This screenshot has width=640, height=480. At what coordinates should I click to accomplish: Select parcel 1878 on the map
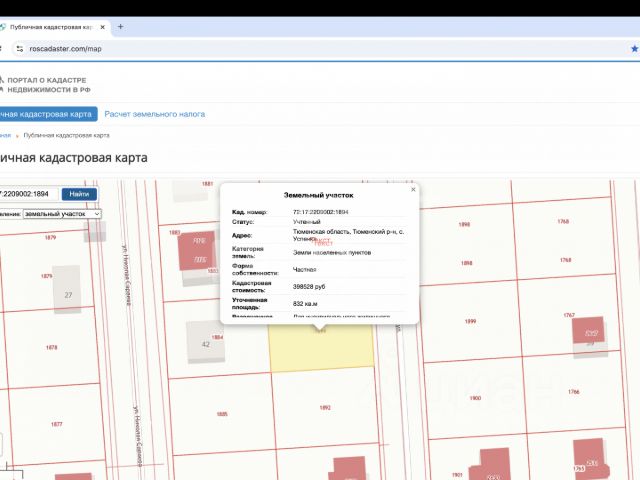click(x=51, y=348)
